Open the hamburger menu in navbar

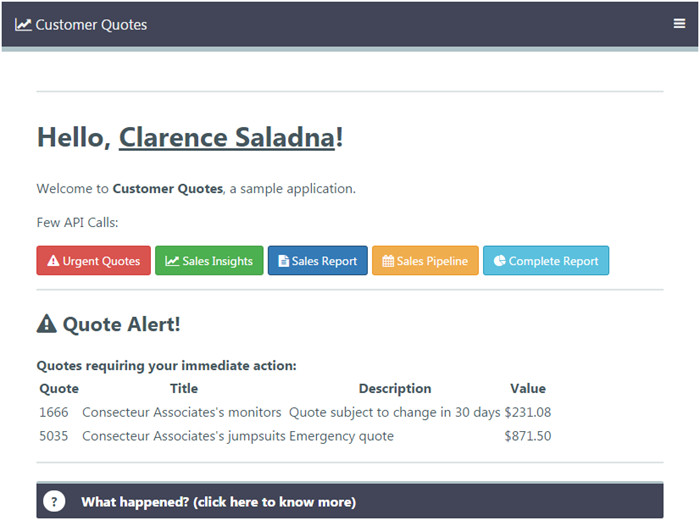tap(679, 23)
